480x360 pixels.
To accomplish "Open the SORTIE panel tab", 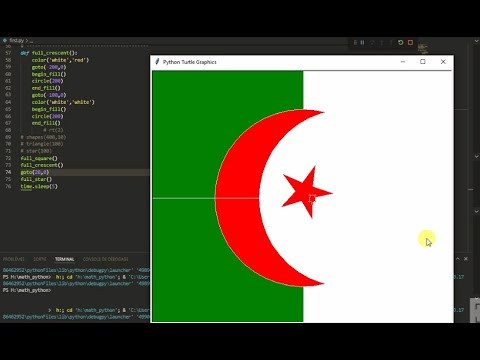I will (40, 259).
